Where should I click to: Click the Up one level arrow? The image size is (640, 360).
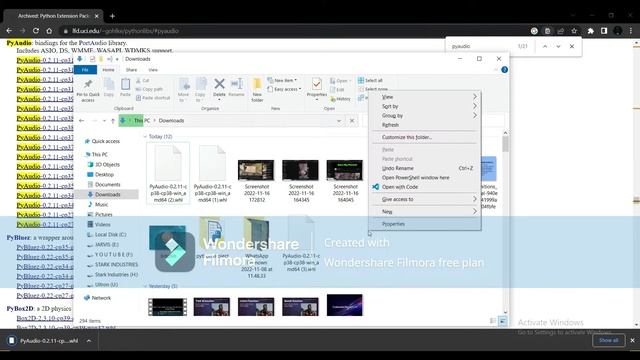click(113, 120)
